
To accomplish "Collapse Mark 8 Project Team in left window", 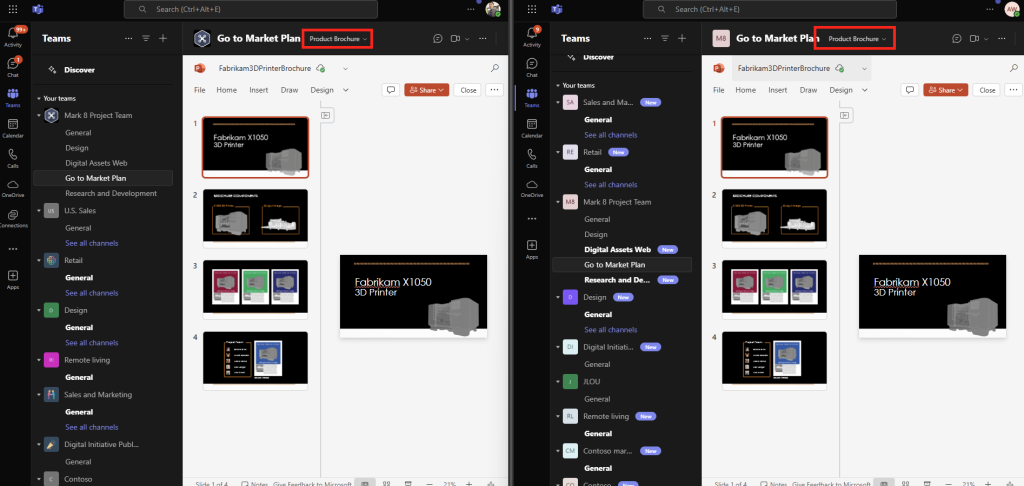I will click(39, 116).
